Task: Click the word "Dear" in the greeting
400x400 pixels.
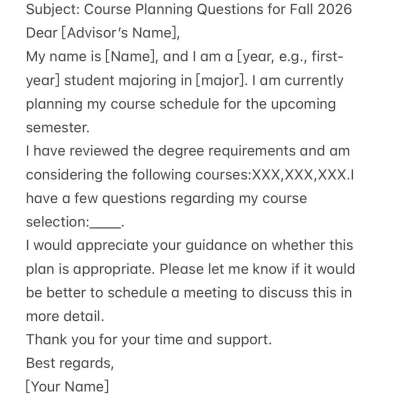Action: coord(42,33)
